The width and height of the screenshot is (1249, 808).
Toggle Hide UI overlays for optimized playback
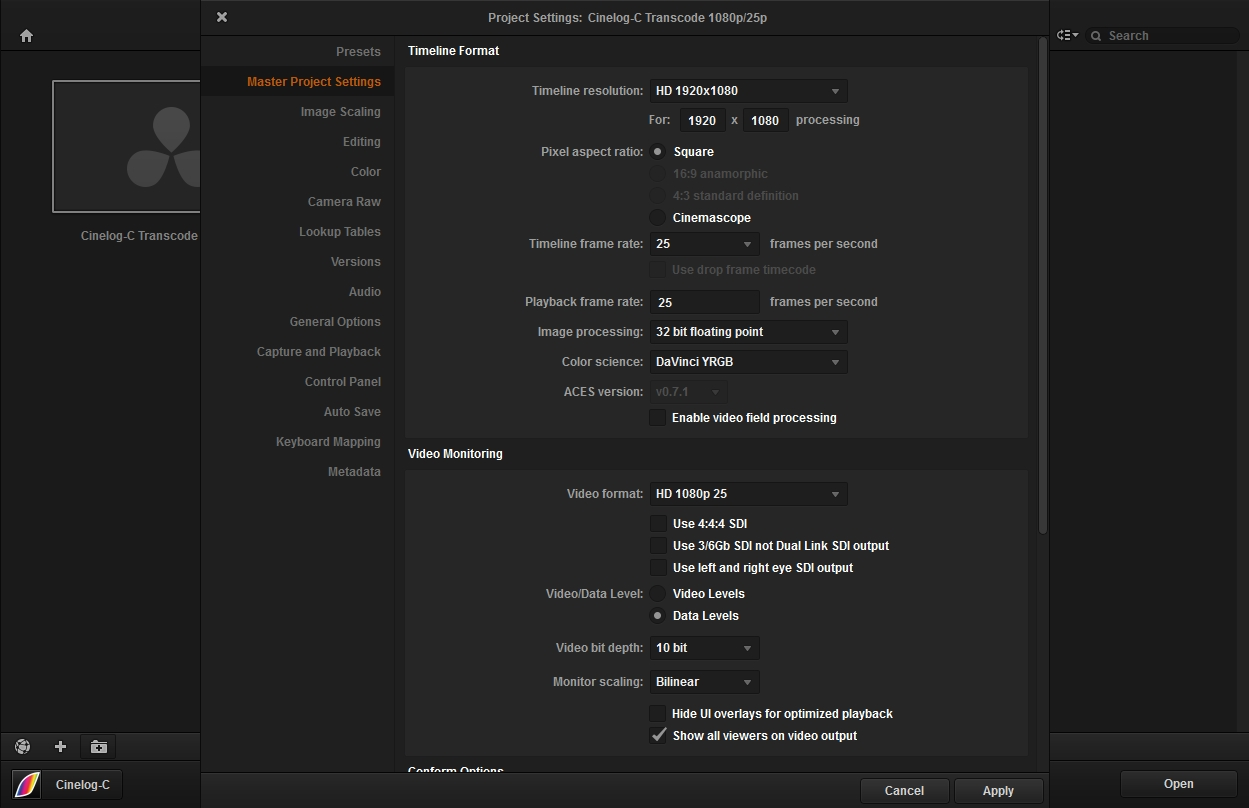coord(657,714)
